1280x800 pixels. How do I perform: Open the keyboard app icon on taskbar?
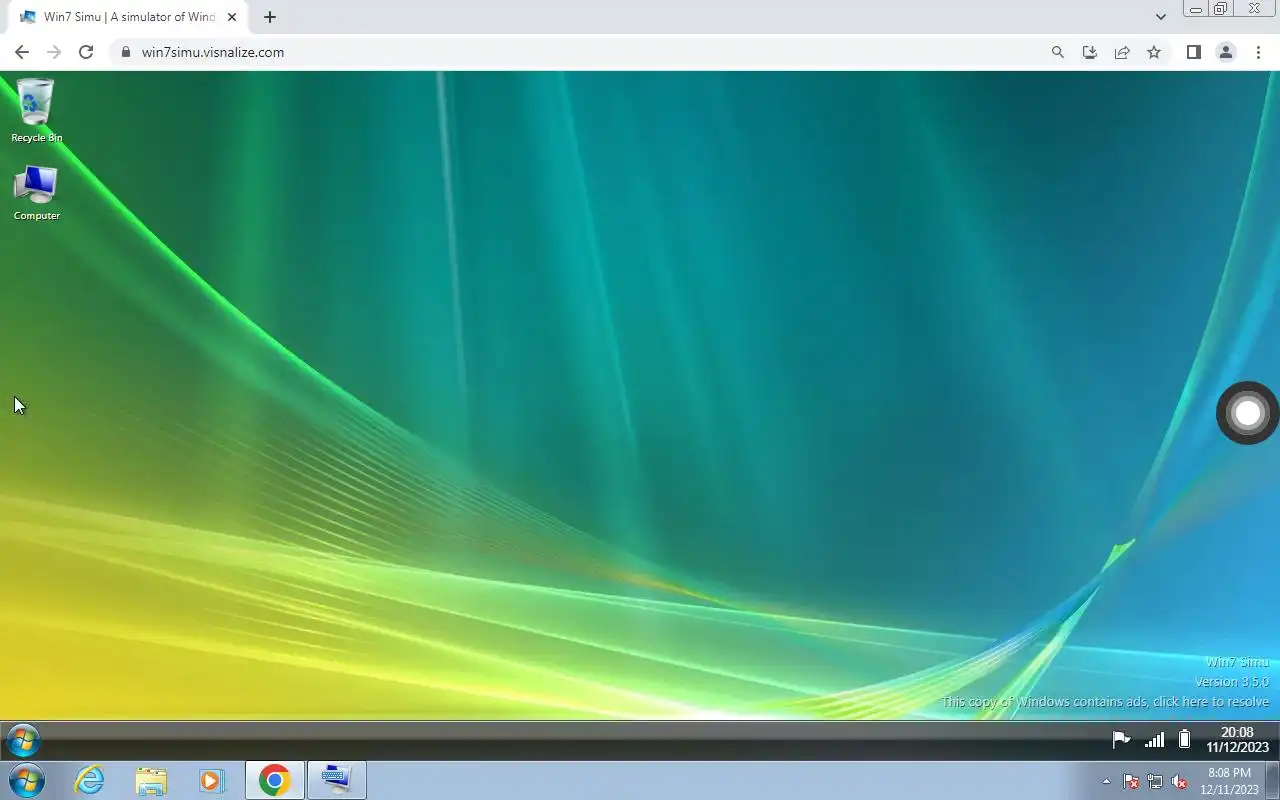click(x=336, y=780)
